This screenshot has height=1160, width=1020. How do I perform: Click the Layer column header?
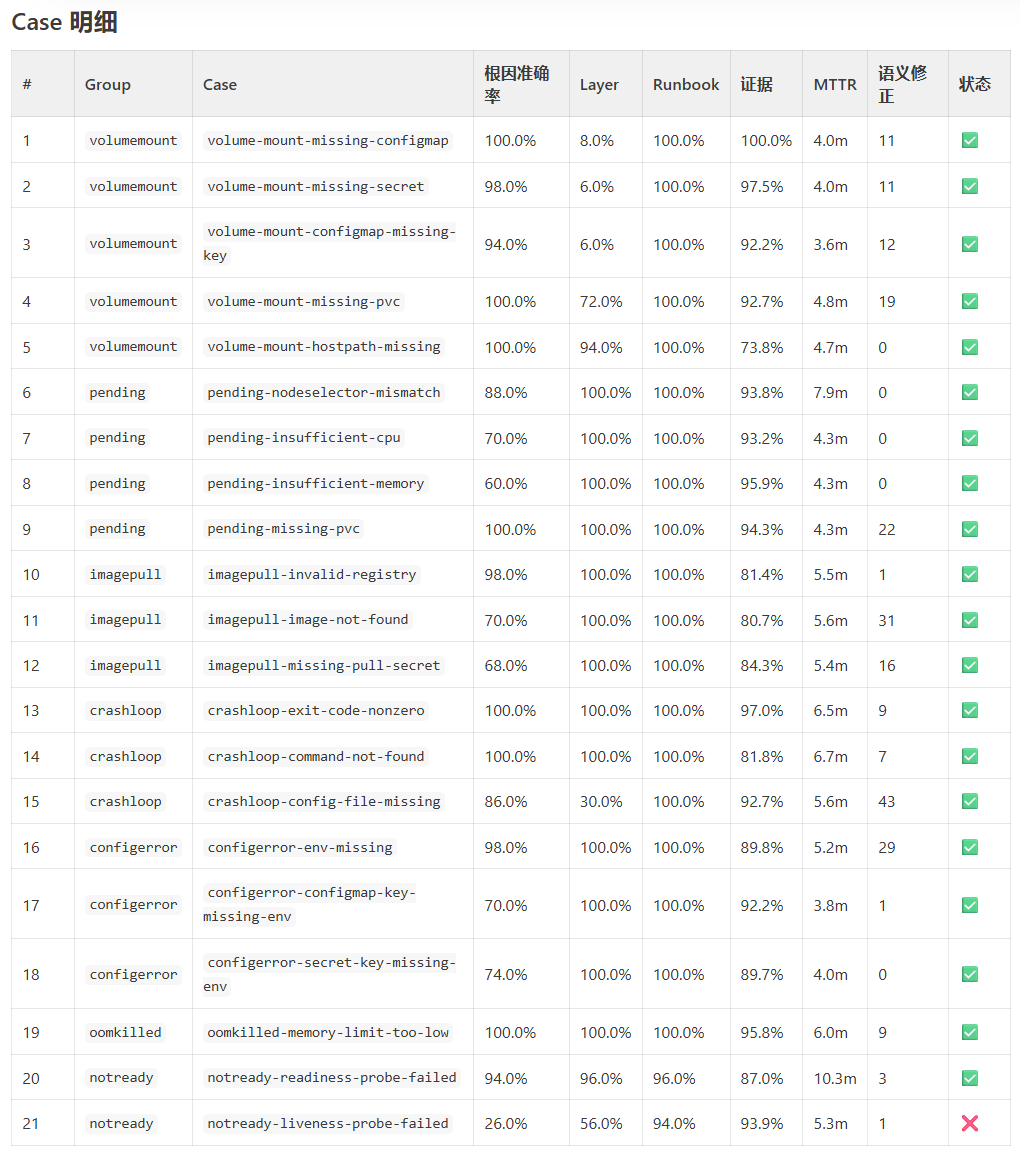[x=599, y=84]
